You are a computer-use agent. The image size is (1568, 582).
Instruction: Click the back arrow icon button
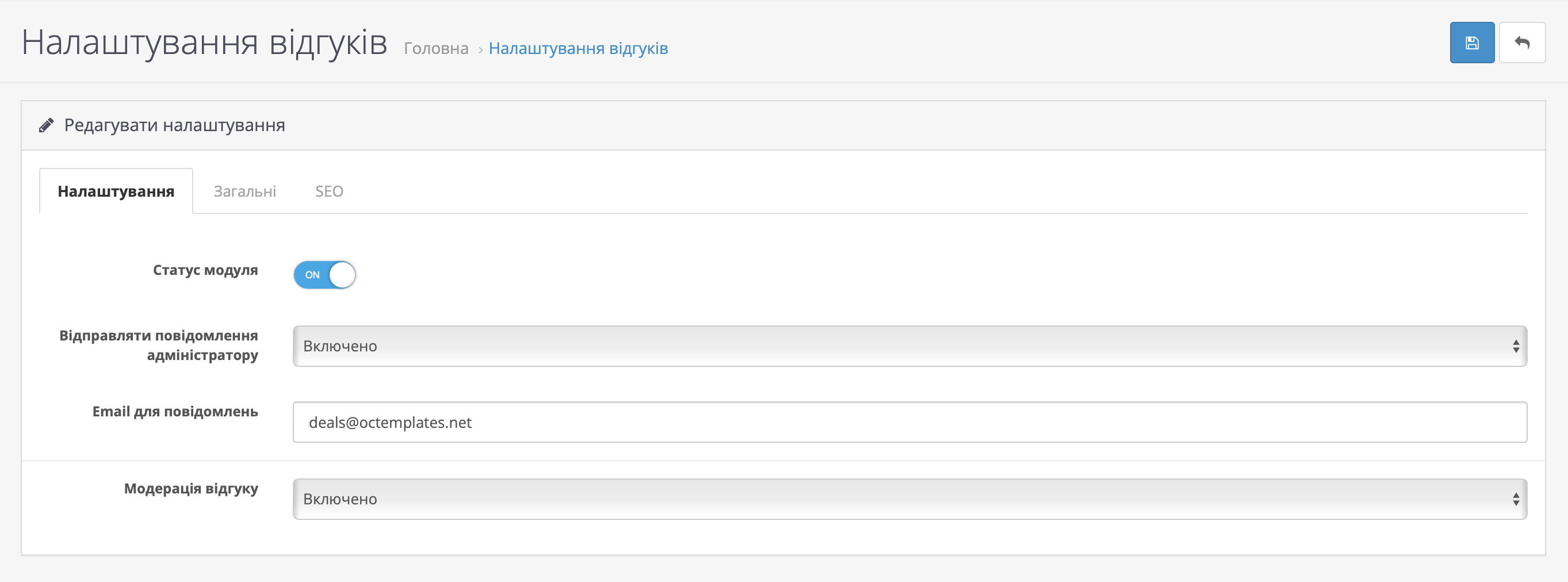click(x=1522, y=43)
